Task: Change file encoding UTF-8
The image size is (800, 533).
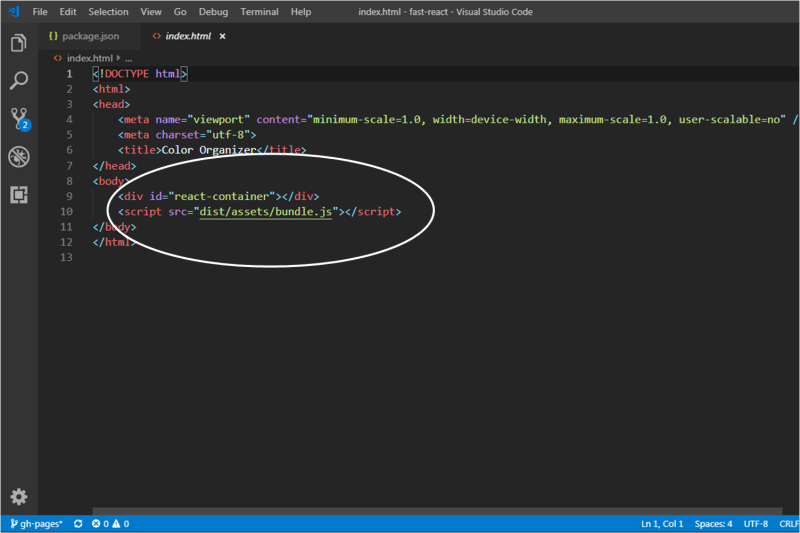Action: pyautogui.click(x=756, y=524)
